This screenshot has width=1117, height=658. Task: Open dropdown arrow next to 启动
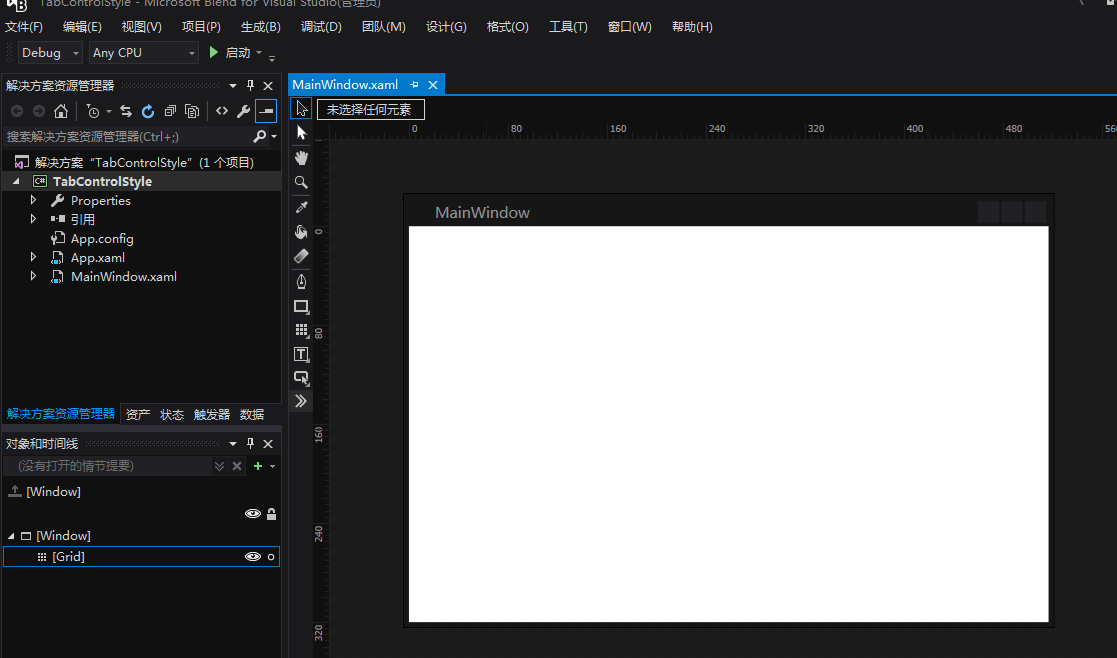click(259, 53)
